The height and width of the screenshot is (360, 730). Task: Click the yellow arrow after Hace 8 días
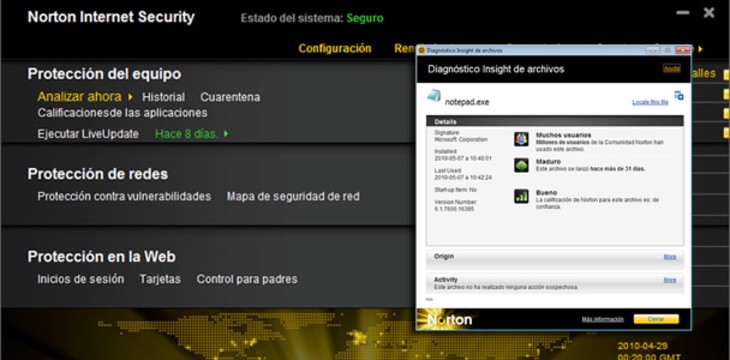coord(226,134)
